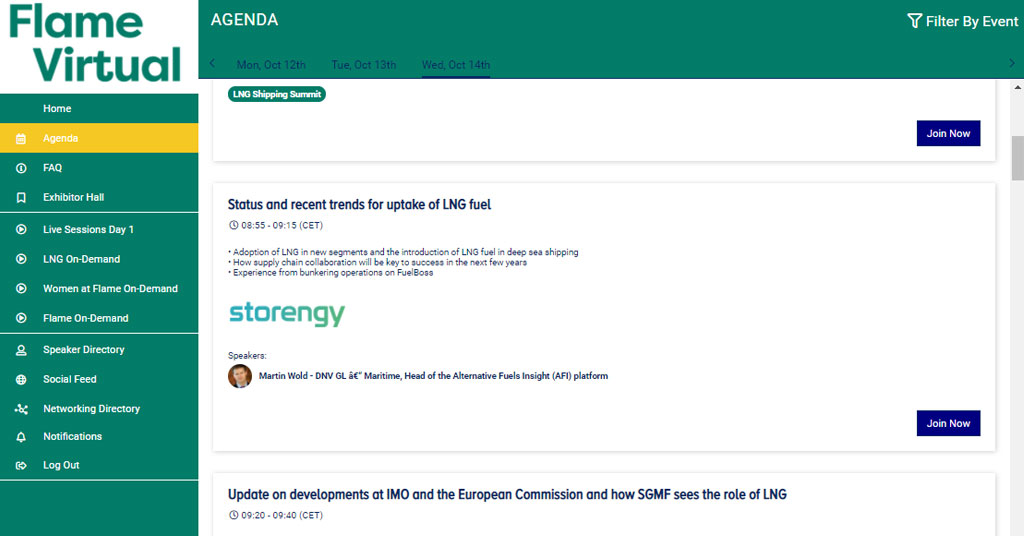Click the Women at Flame On-Demand play icon

click(21, 289)
